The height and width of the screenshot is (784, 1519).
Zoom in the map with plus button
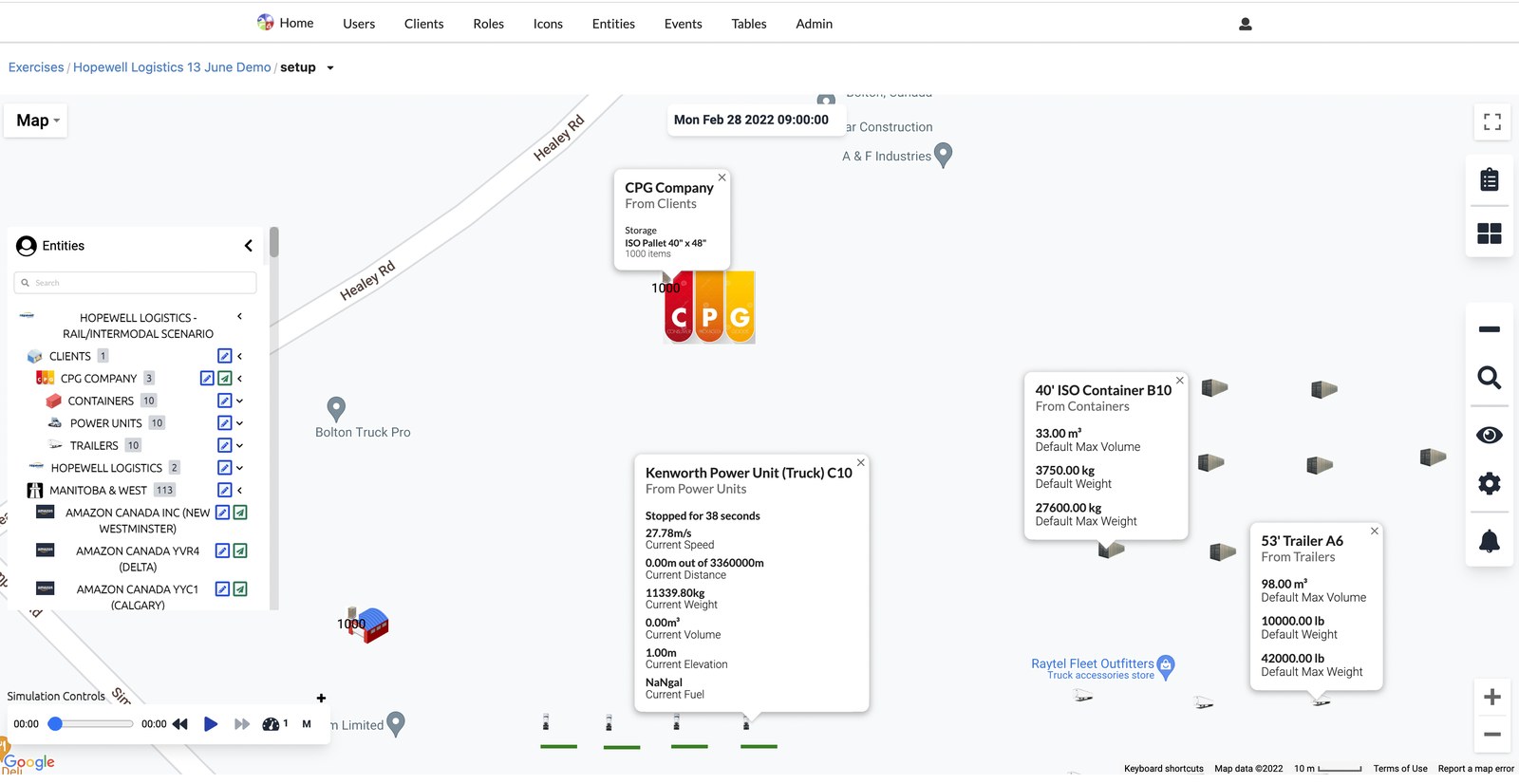(x=1492, y=697)
